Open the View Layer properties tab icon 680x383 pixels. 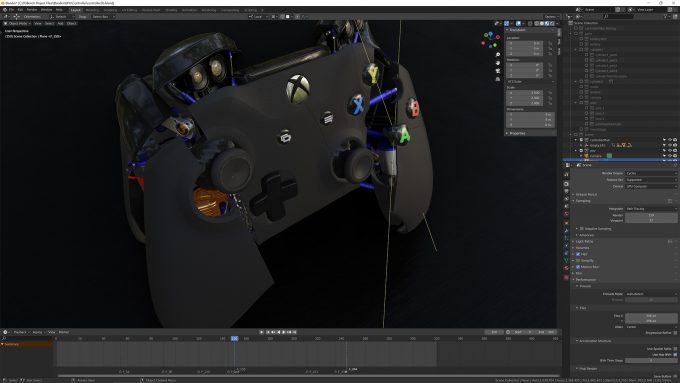pyautogui.click(x=566, y=199)
